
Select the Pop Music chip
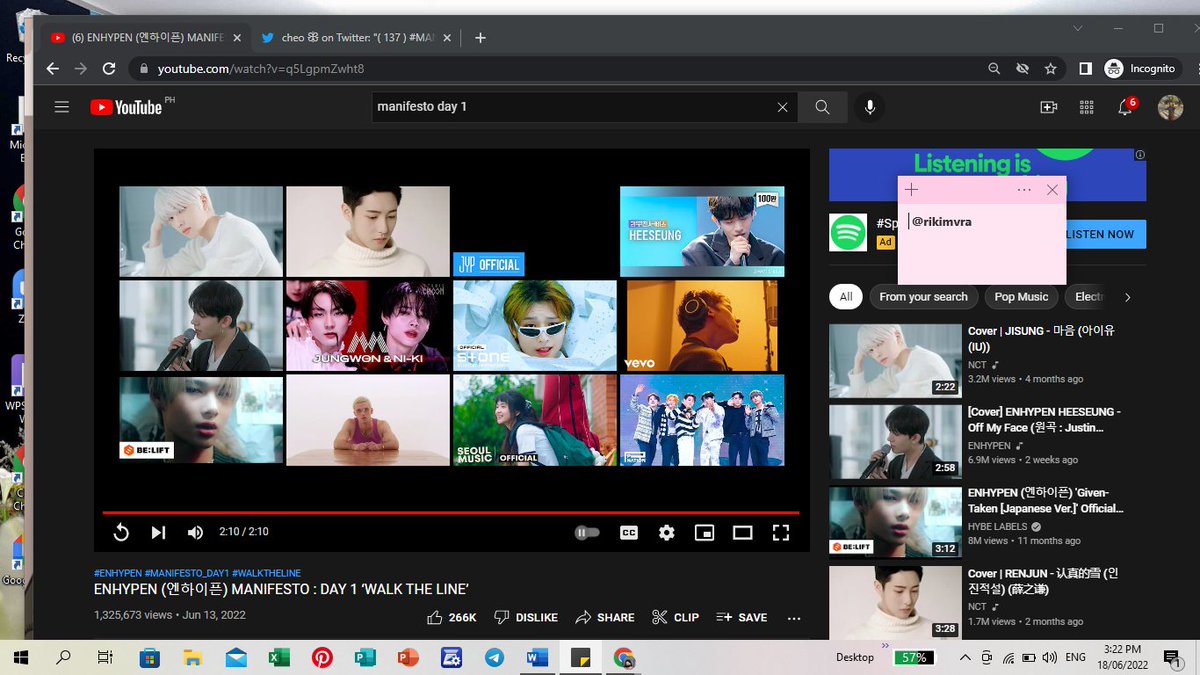pyautogui.click(x=1021, y=297)
